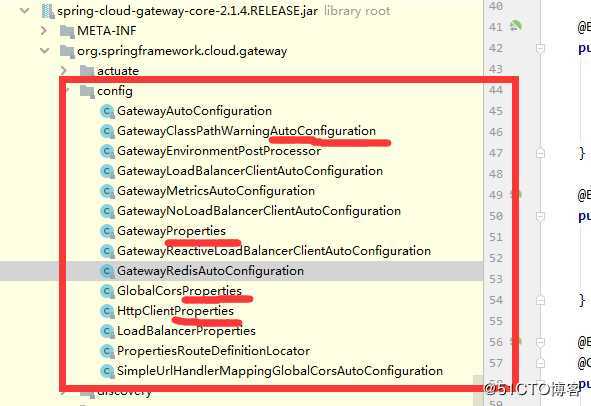Select the spring-cloud-gateway-core-2.1.4.RELEASE.jar node
Screen dimensions: 591x406
point(187,11)
